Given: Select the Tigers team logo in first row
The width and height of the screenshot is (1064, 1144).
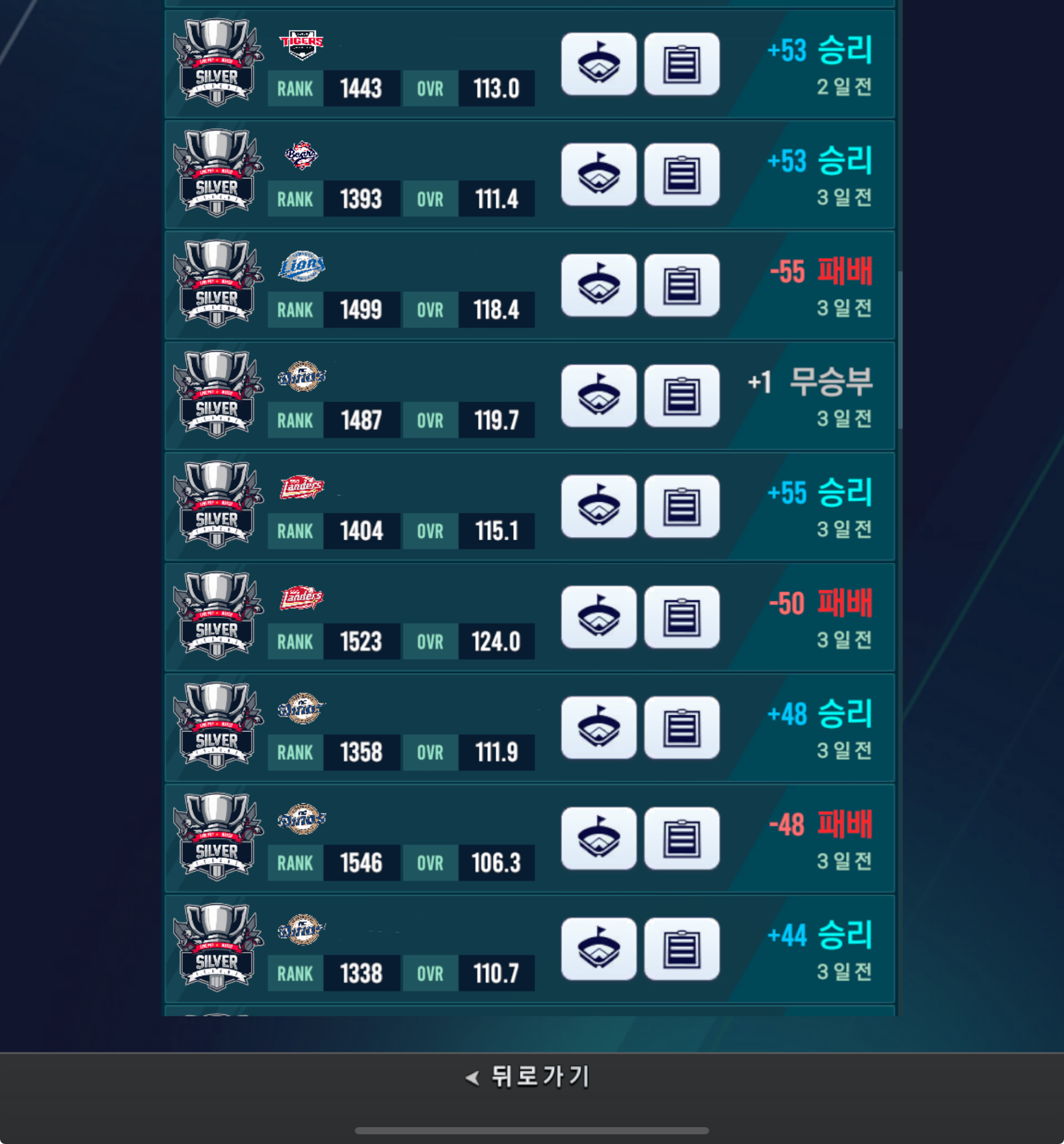Looking at the screenshot, I should click(302, 44).
